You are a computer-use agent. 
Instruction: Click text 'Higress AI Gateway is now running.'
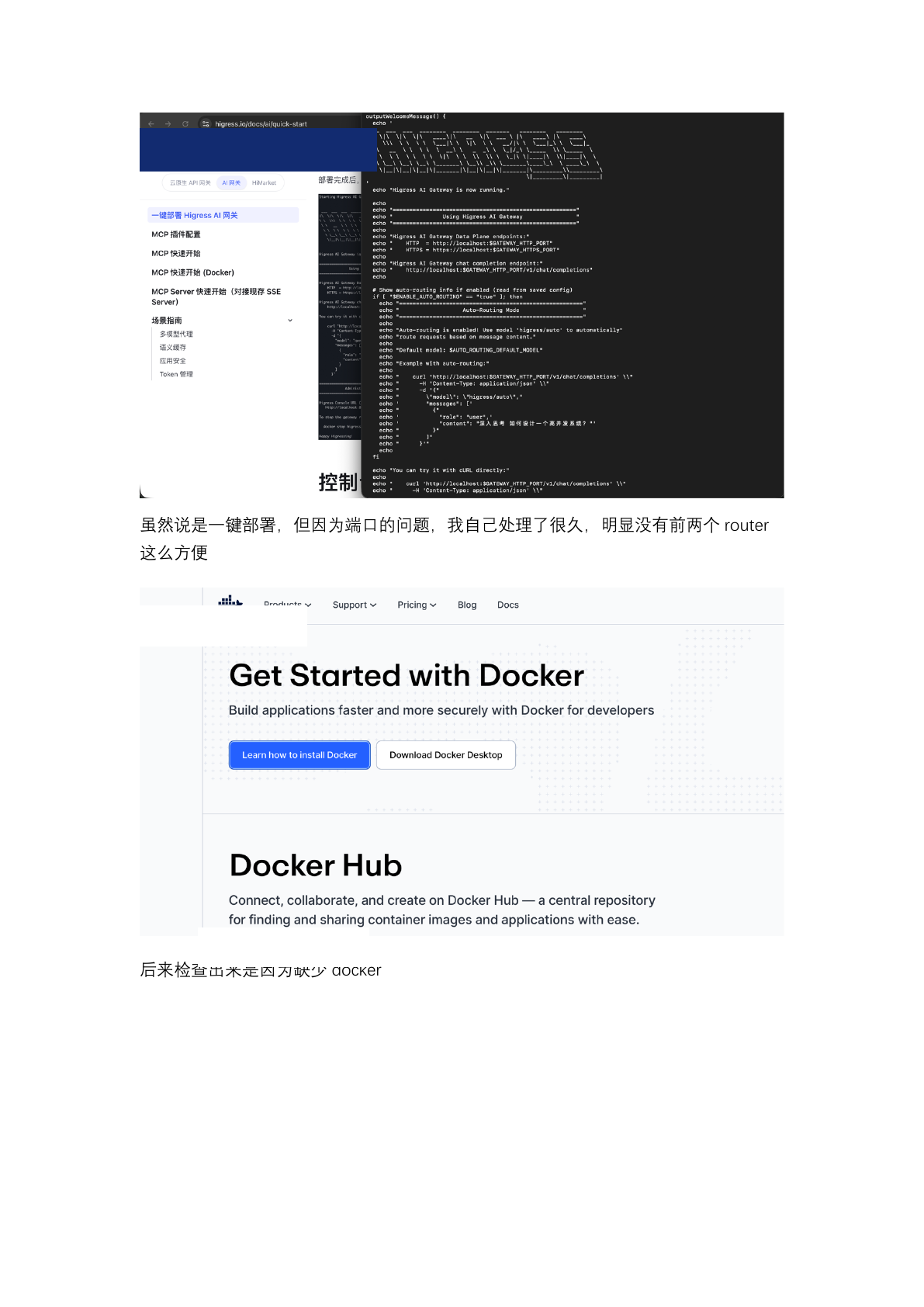(450, 190)
